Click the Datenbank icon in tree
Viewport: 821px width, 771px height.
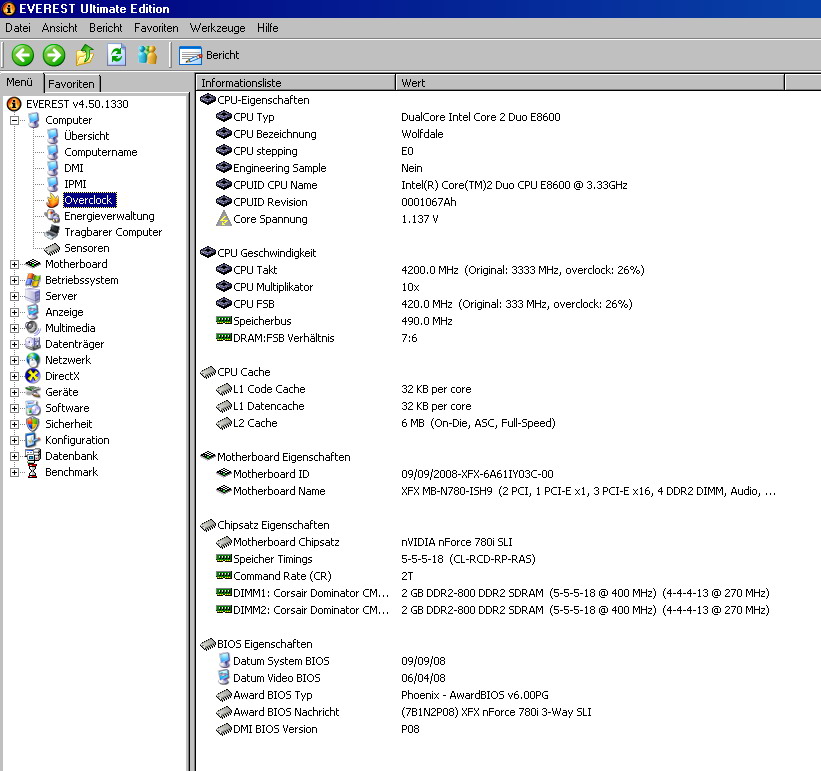coord(32,456)
